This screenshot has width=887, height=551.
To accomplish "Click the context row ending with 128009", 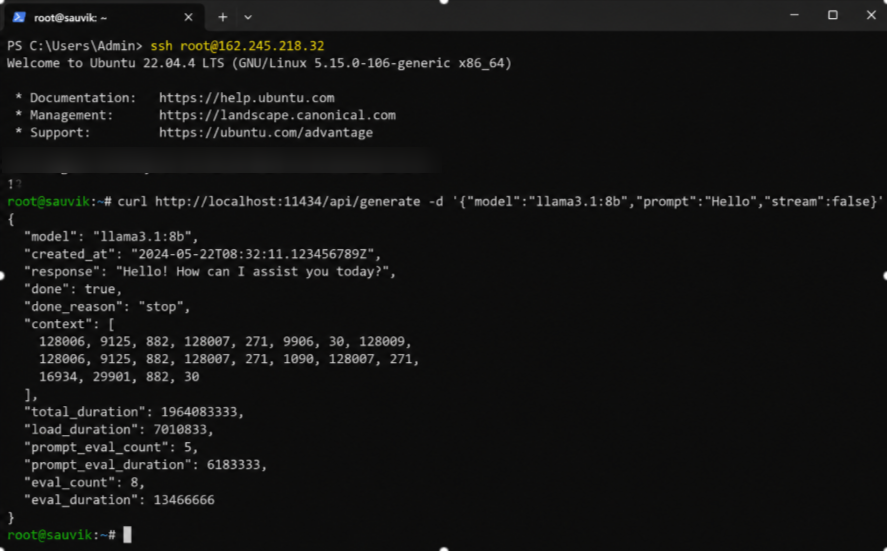I will click(x=225, y=342).
